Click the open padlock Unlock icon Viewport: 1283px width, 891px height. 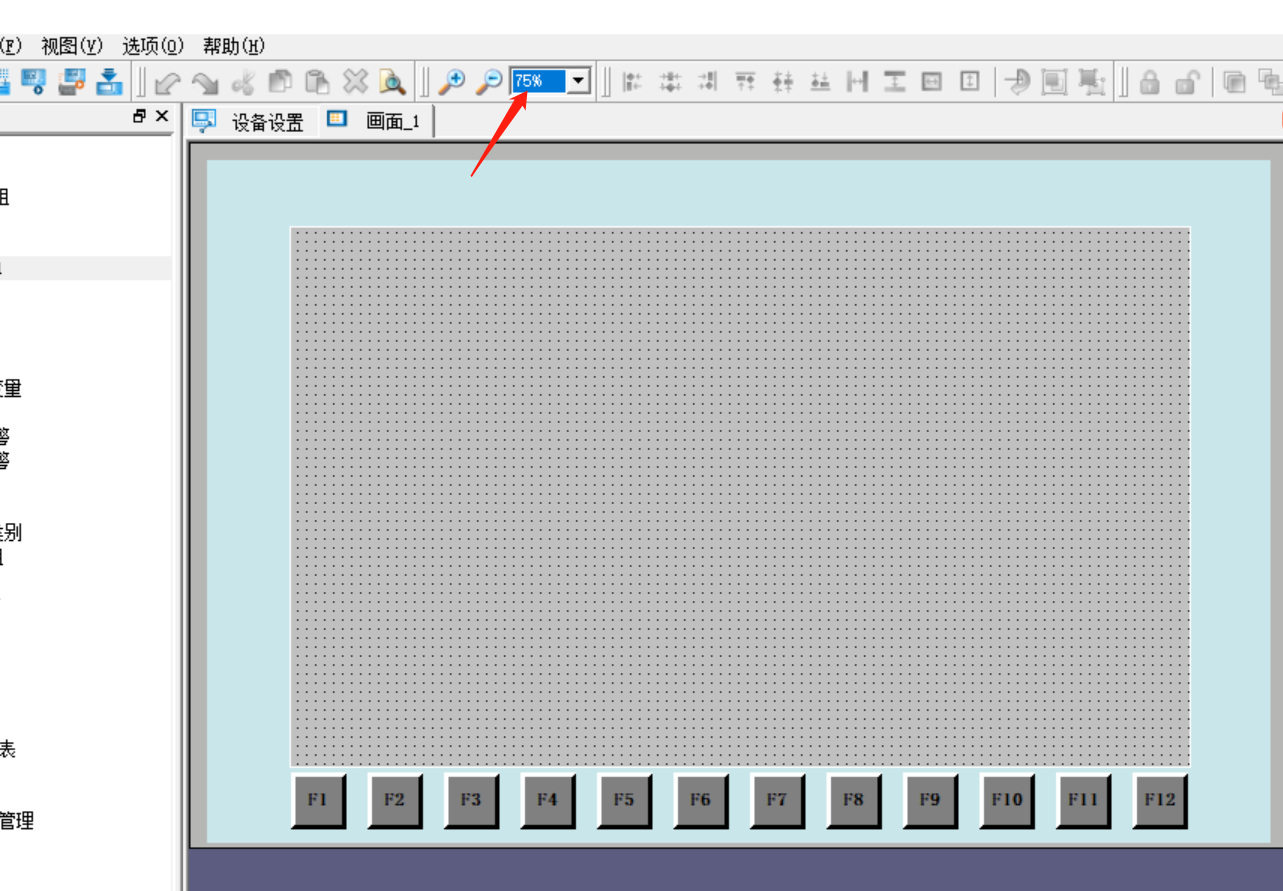[1188, 82]
